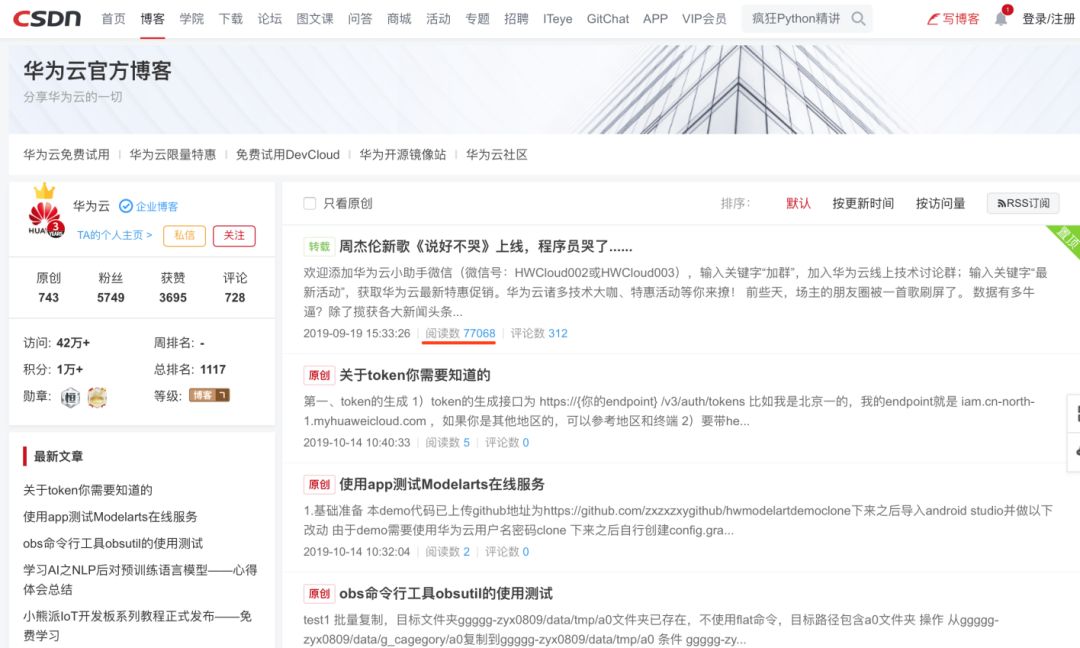Open 下载 in top navigation
Image resolution: width=1080 pixels, height=648 pixels.
tap(231, 19)
